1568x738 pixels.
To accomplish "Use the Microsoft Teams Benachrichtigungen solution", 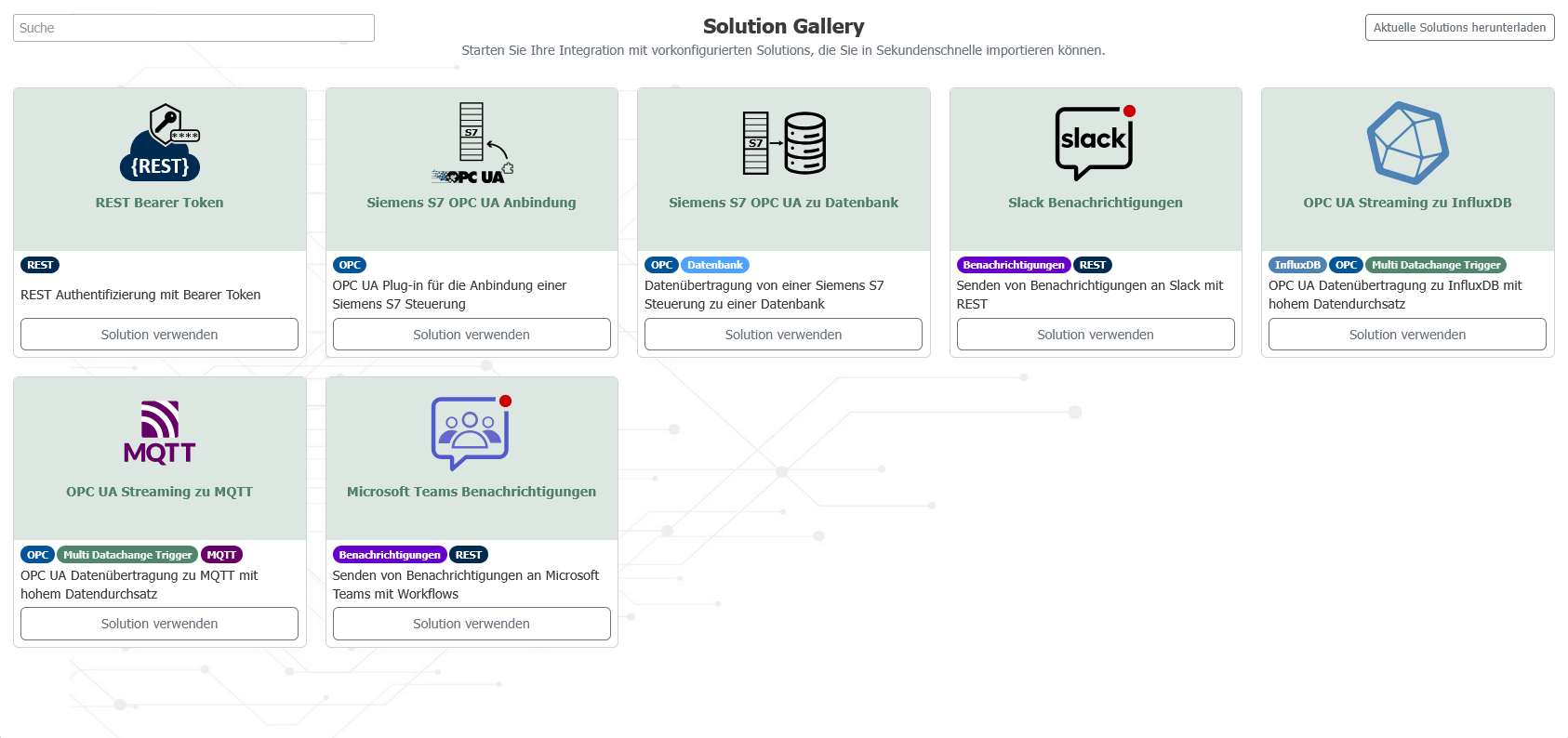I will 472,624.
